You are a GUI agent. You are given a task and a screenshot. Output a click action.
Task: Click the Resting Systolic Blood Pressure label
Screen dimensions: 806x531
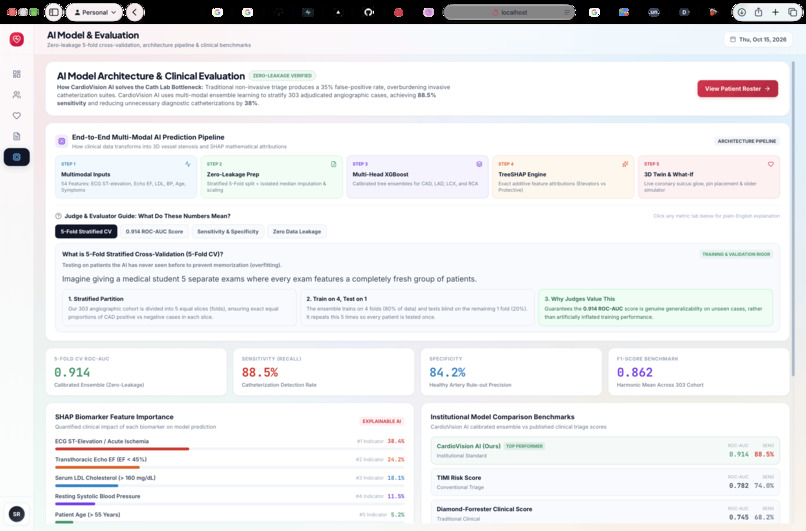98,496
